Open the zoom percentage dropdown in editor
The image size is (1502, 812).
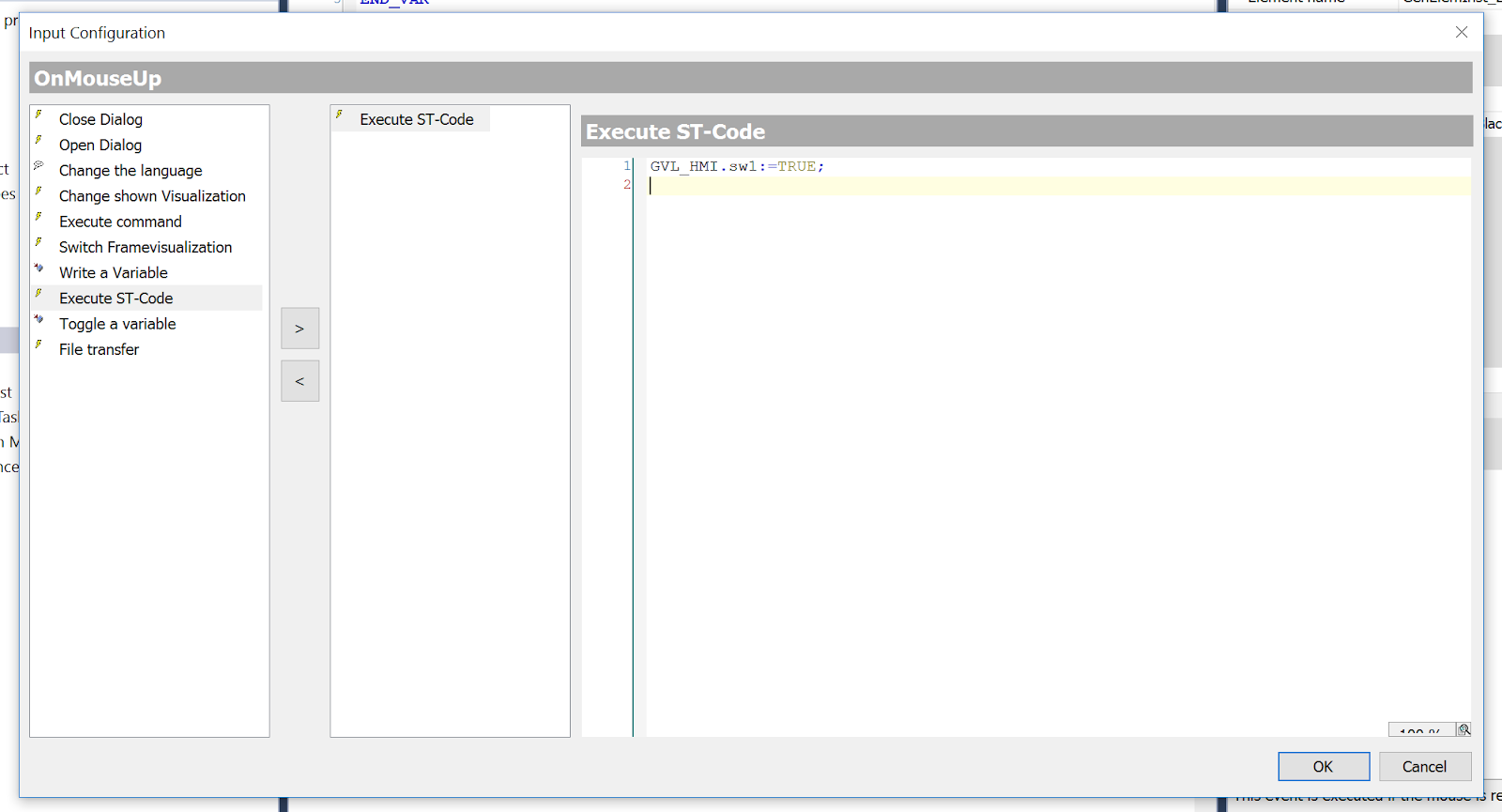[x=1421, y=730]
